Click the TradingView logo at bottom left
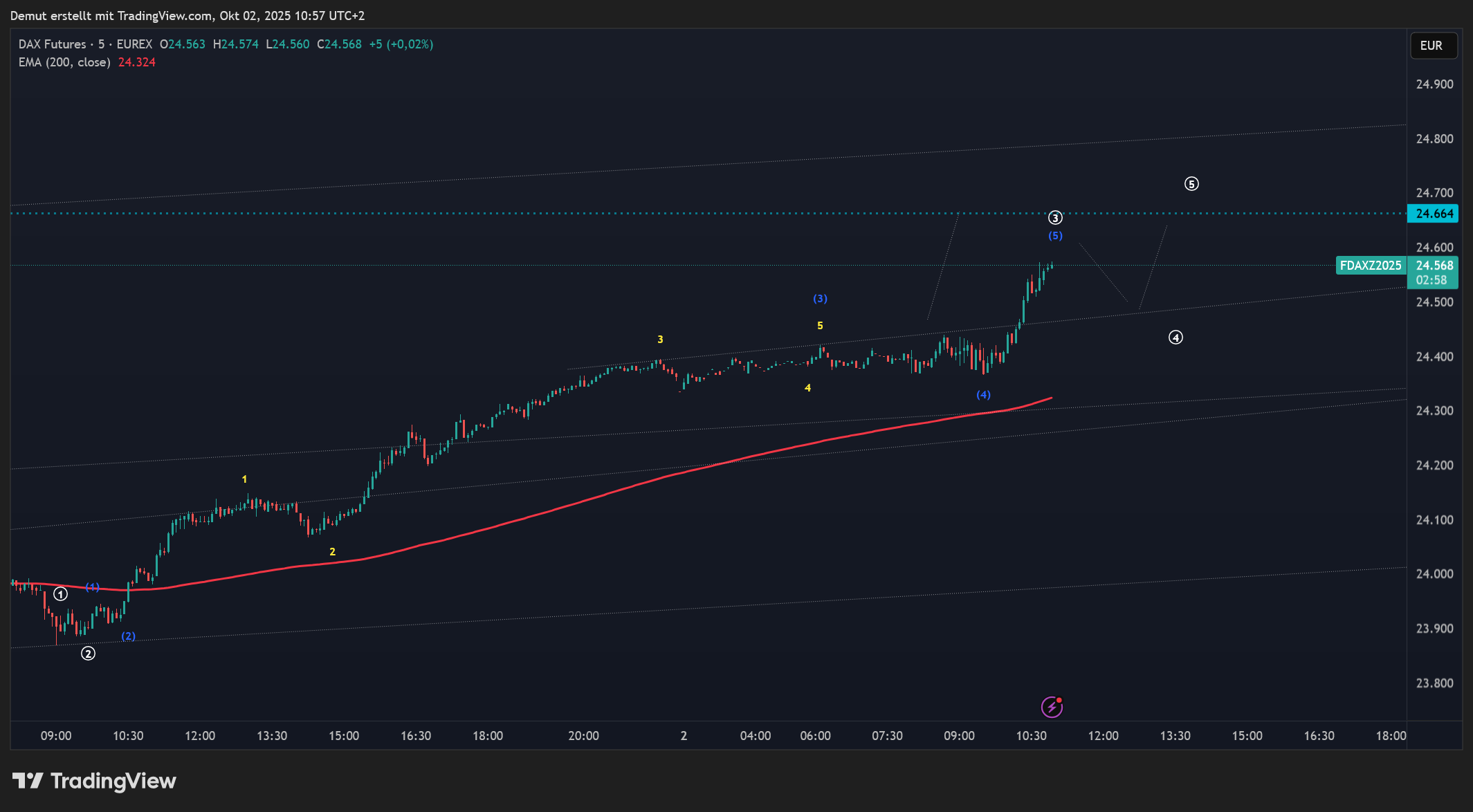This screenshot has height=812, width=1473. coord(94,781)
